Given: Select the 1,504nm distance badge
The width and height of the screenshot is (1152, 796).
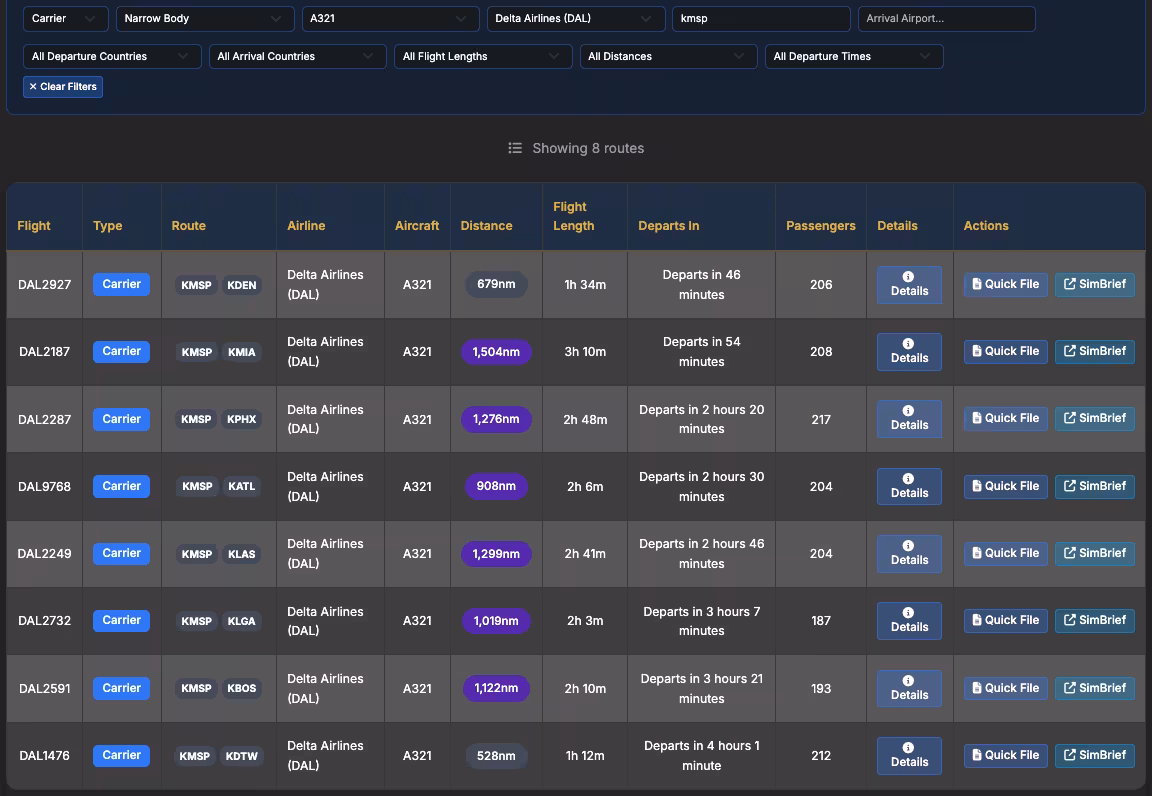Looking at the screenshot, I should [x=496, y=352].
